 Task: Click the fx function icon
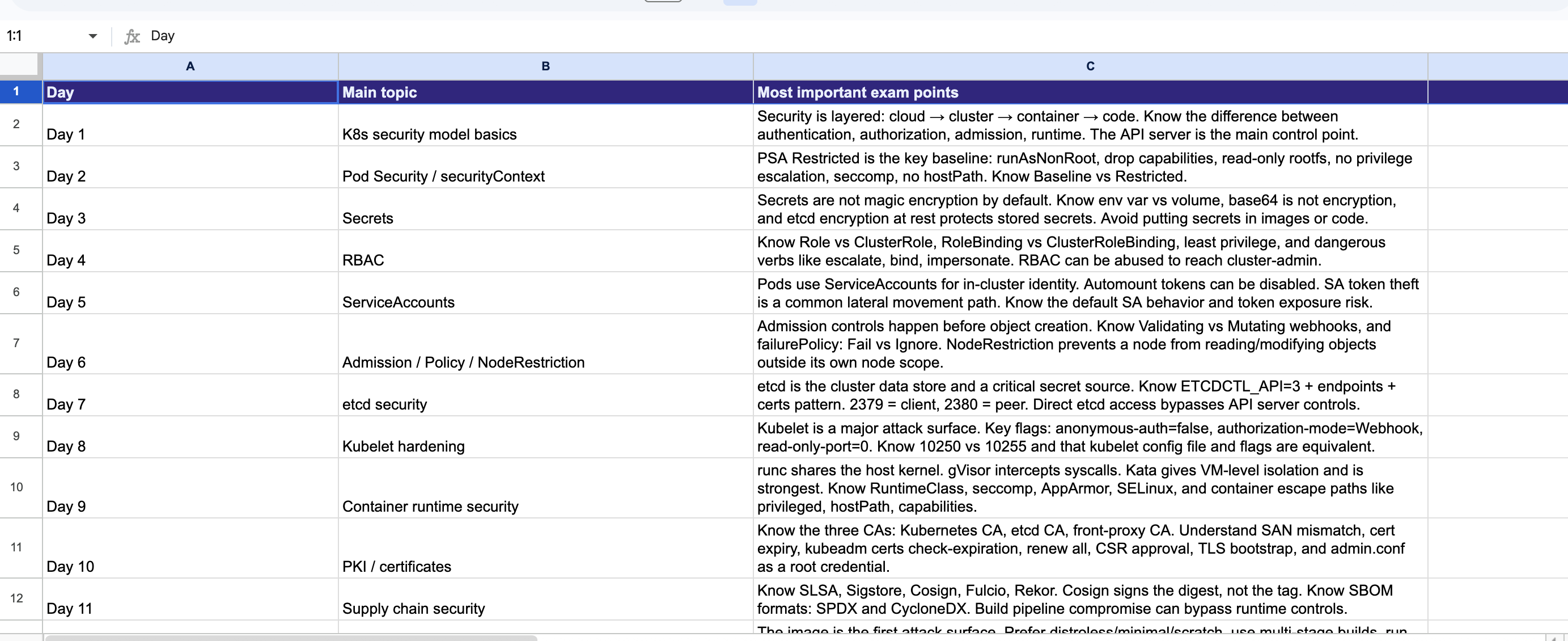click(132, 36)
